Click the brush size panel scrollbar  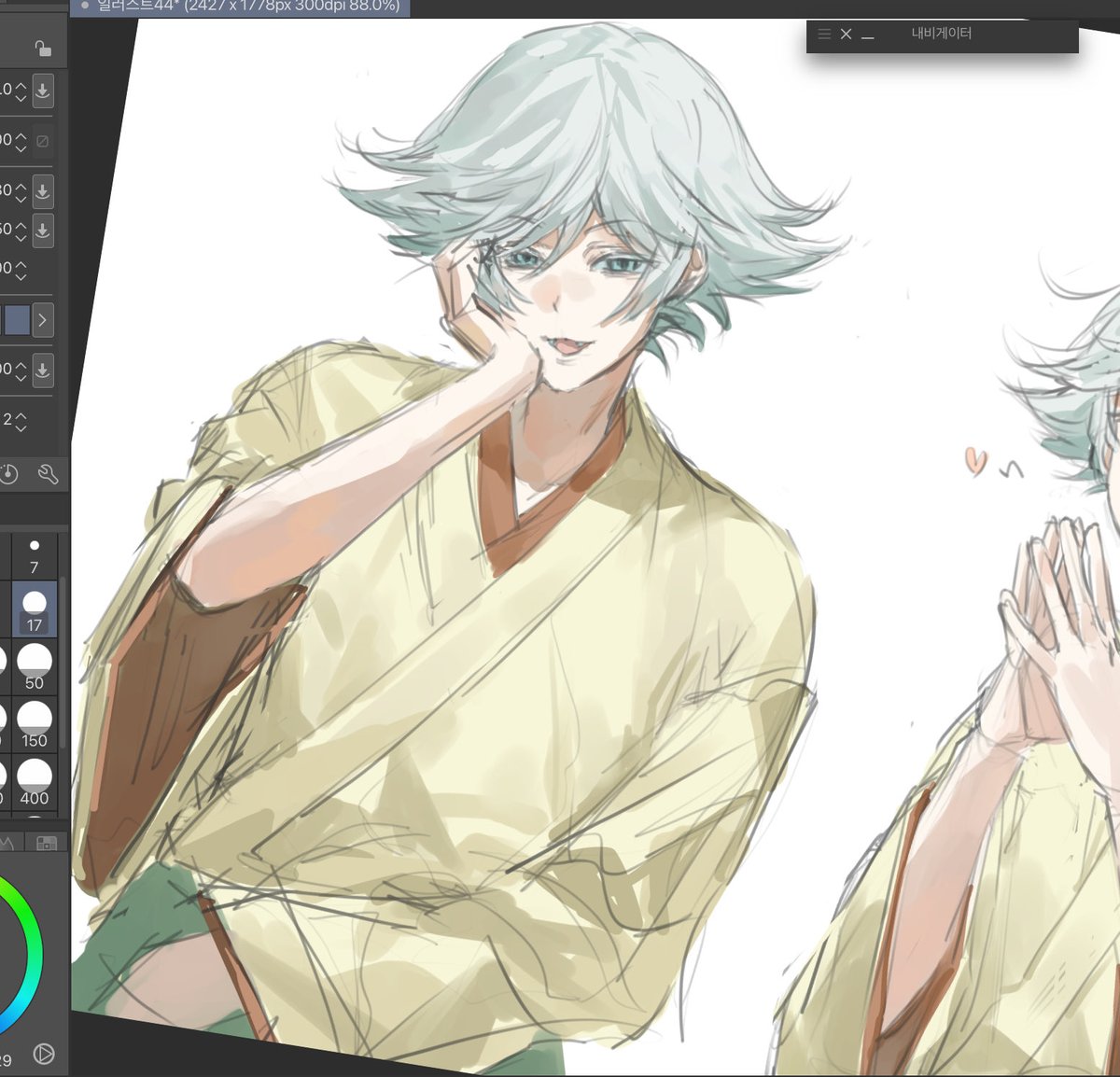coord(63,664)
